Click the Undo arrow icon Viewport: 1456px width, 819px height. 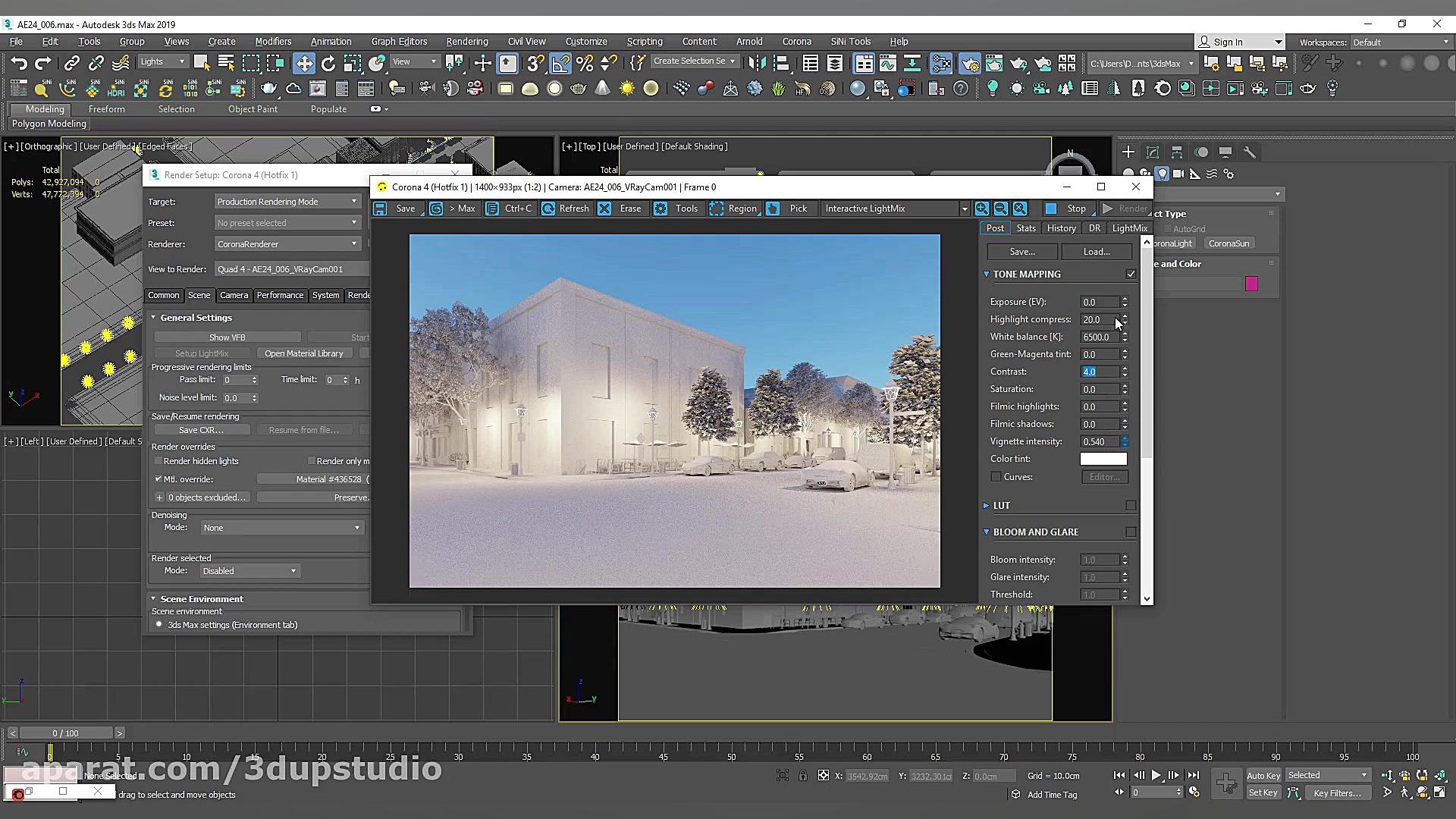(x=19, y=63)
